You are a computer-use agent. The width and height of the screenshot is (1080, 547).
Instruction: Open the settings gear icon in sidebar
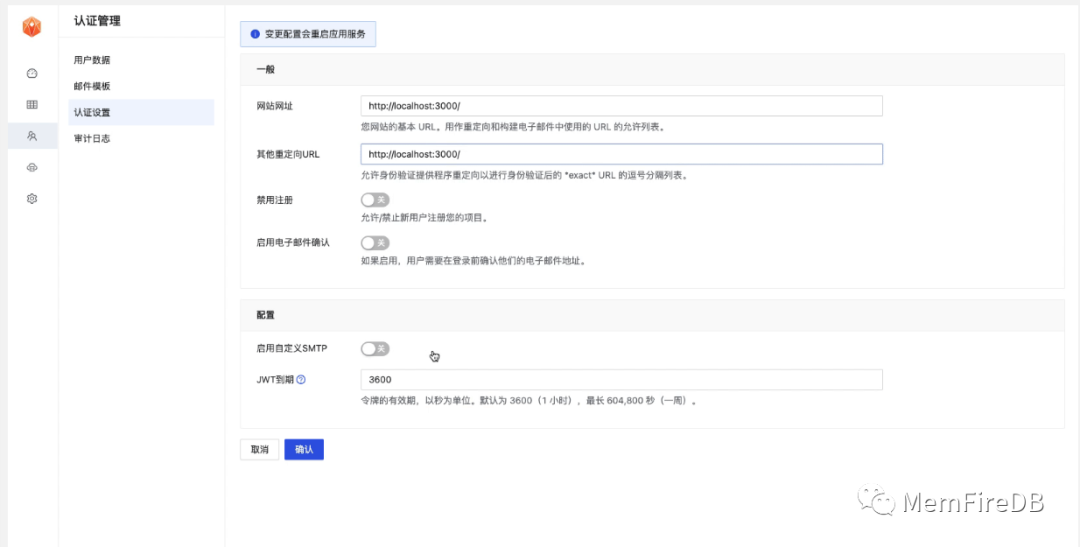(x=32, y=198)
